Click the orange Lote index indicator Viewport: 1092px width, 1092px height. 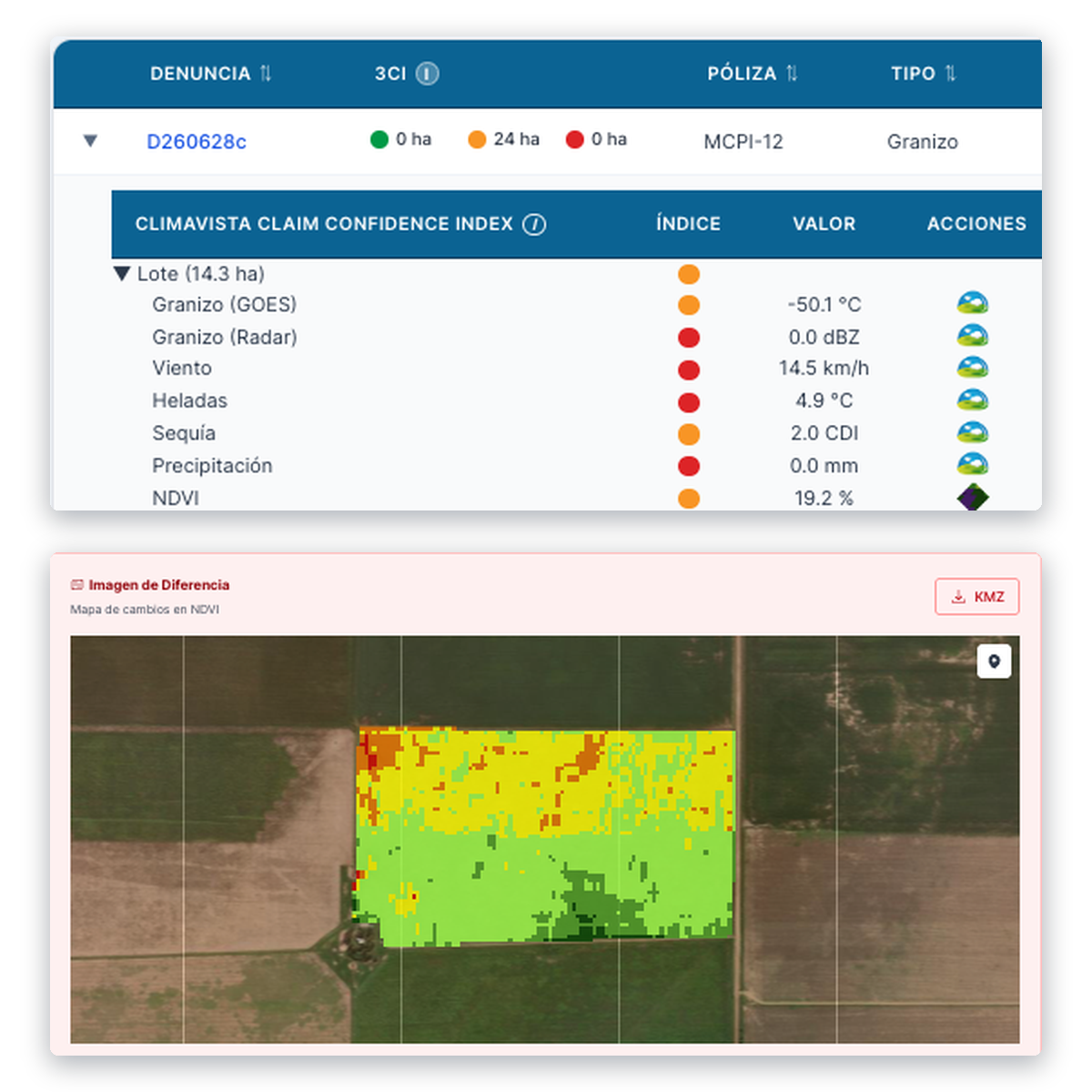pos(689,274)
